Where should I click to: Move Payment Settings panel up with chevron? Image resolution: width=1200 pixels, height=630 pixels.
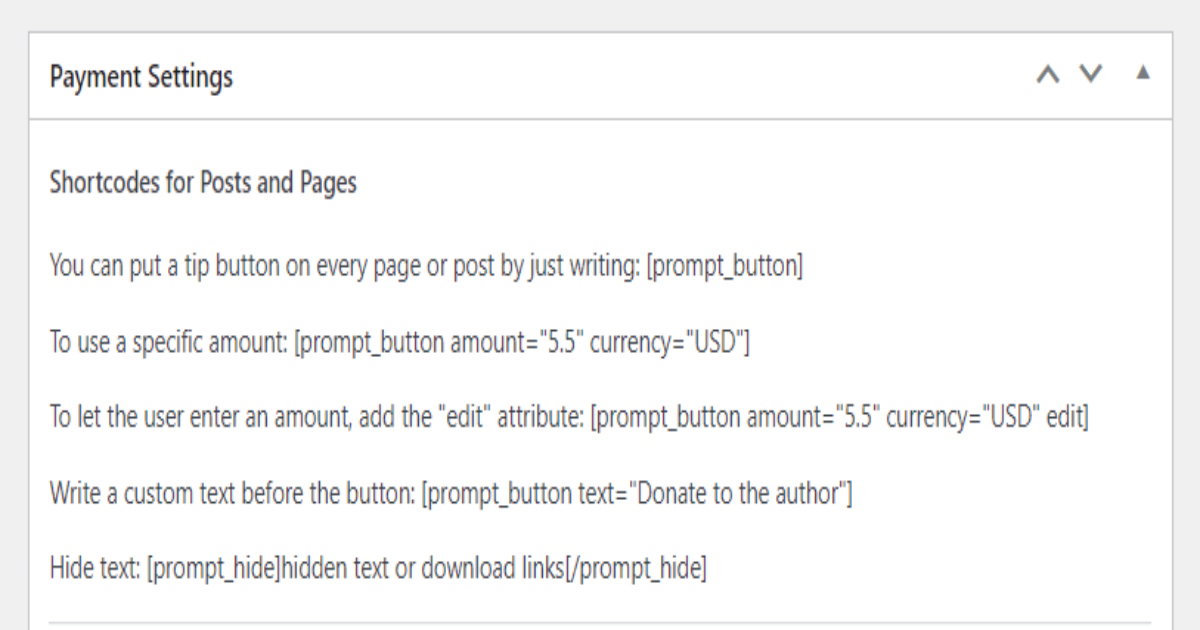tap(1047, 75)
